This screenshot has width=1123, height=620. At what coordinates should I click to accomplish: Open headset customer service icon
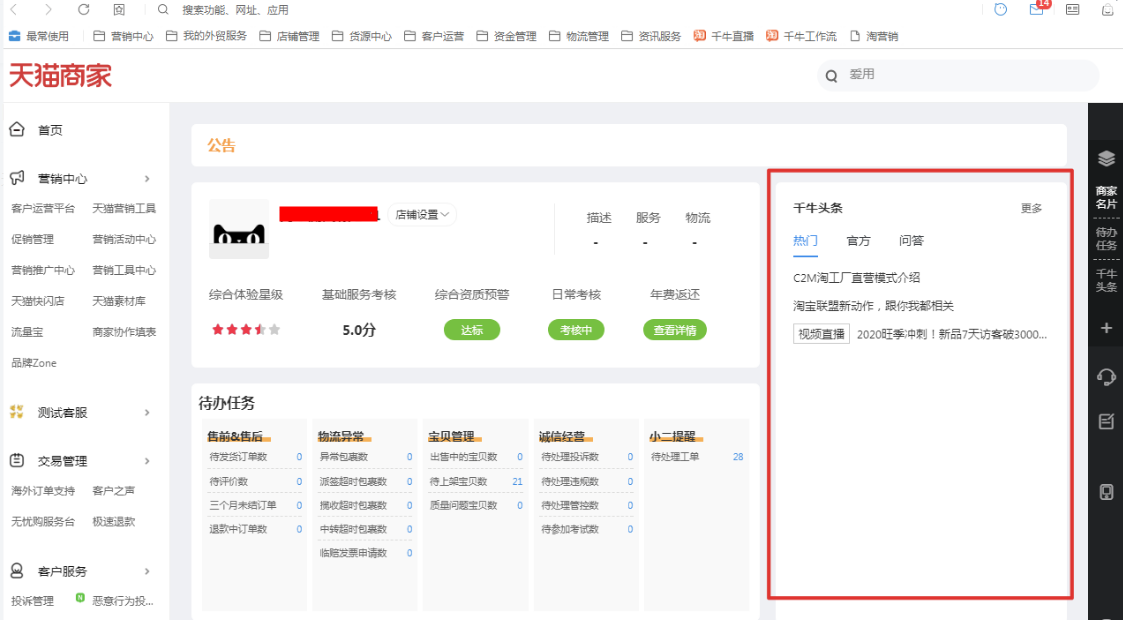pyautogui.click(x=1106, y=377)
